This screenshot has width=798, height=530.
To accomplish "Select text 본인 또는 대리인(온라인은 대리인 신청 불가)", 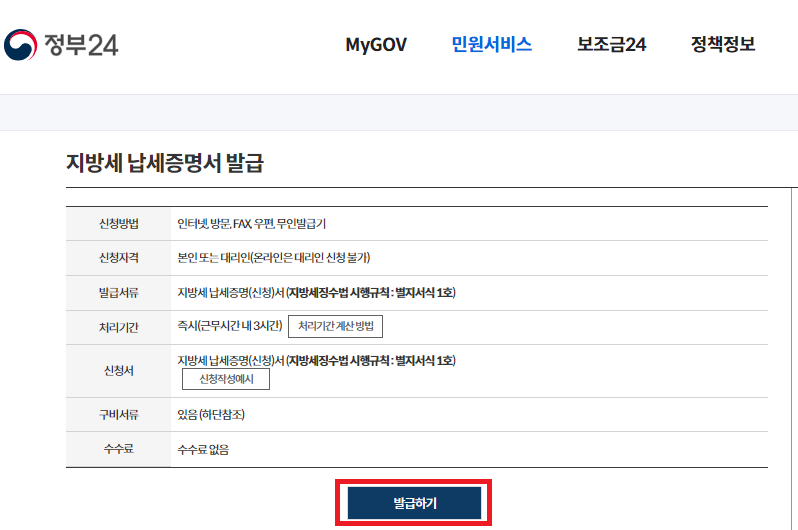I will [273, 258].
